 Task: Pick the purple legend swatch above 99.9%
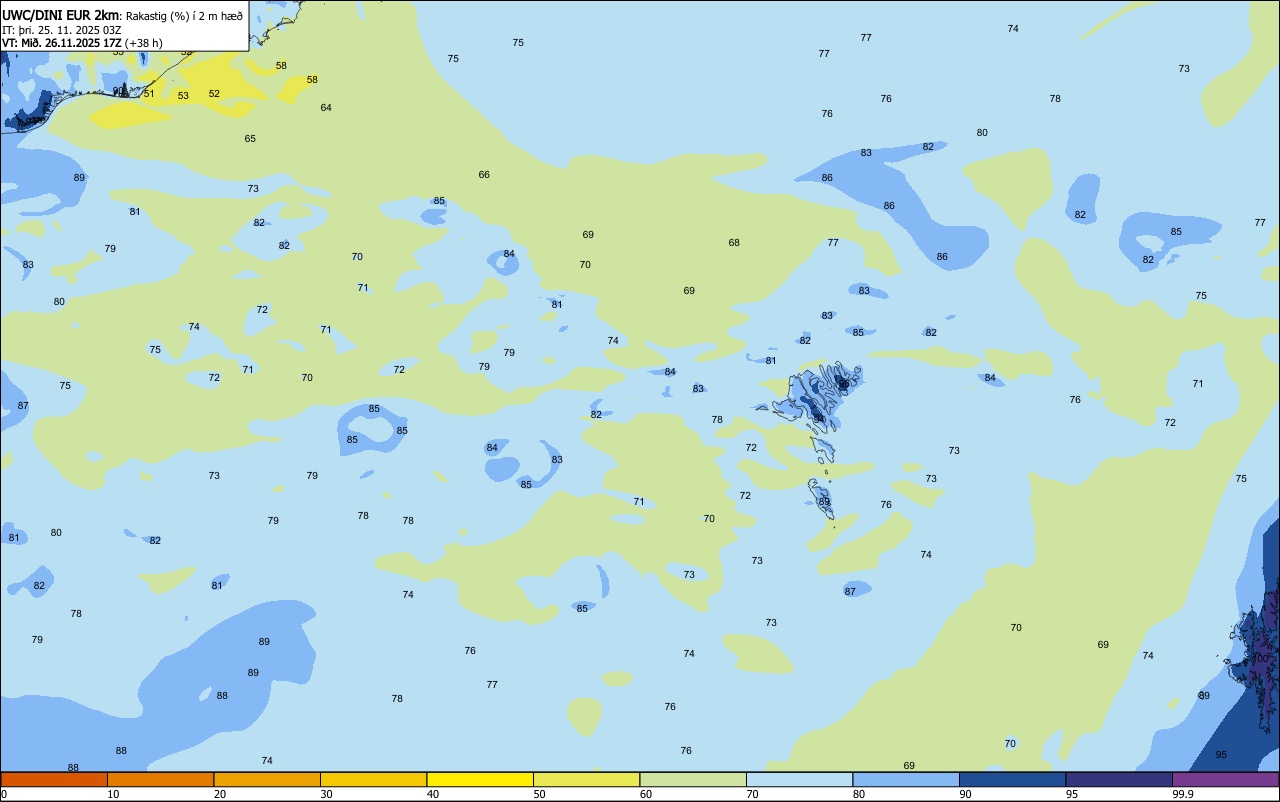(1225, 779)
